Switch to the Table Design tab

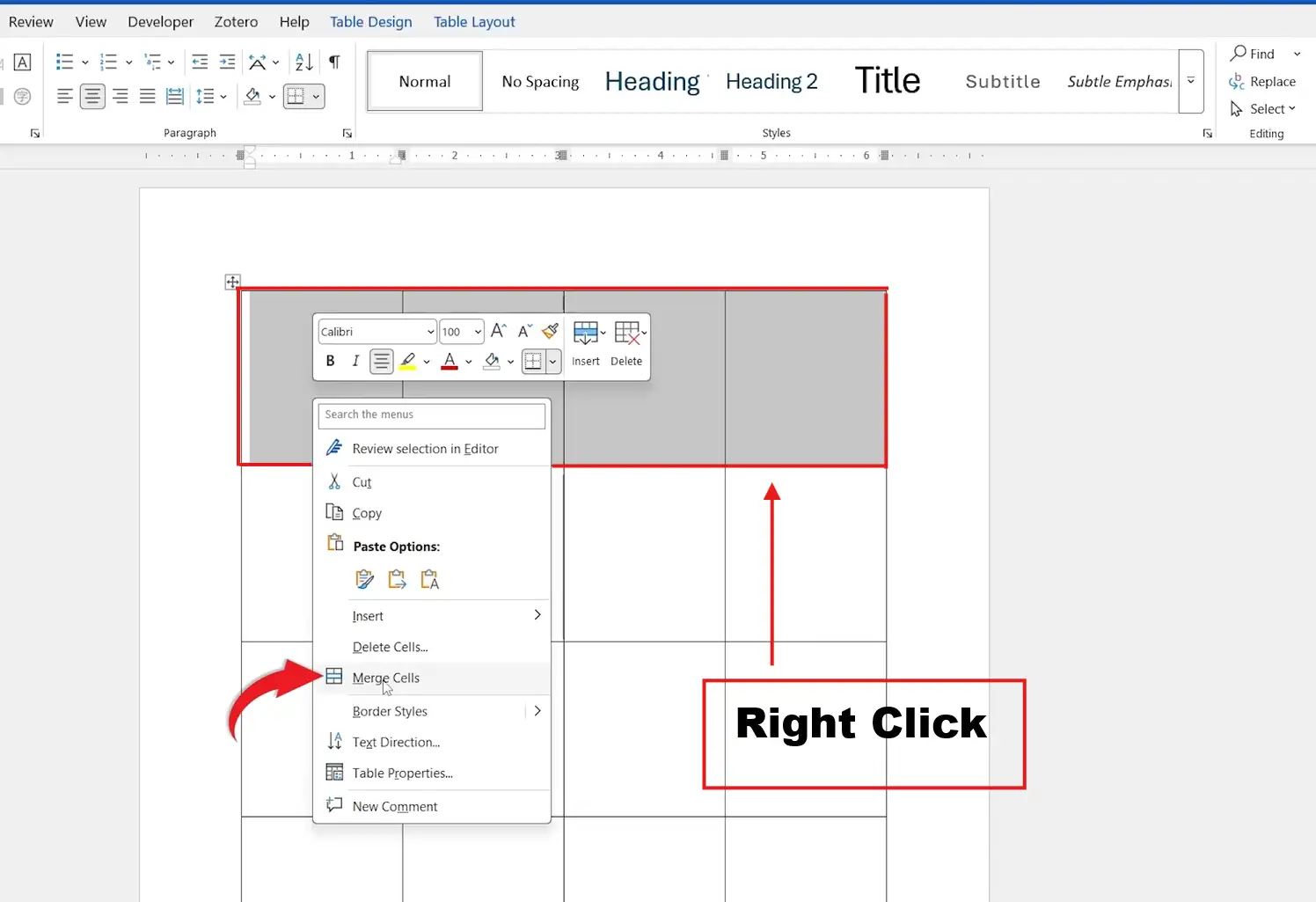370,22
